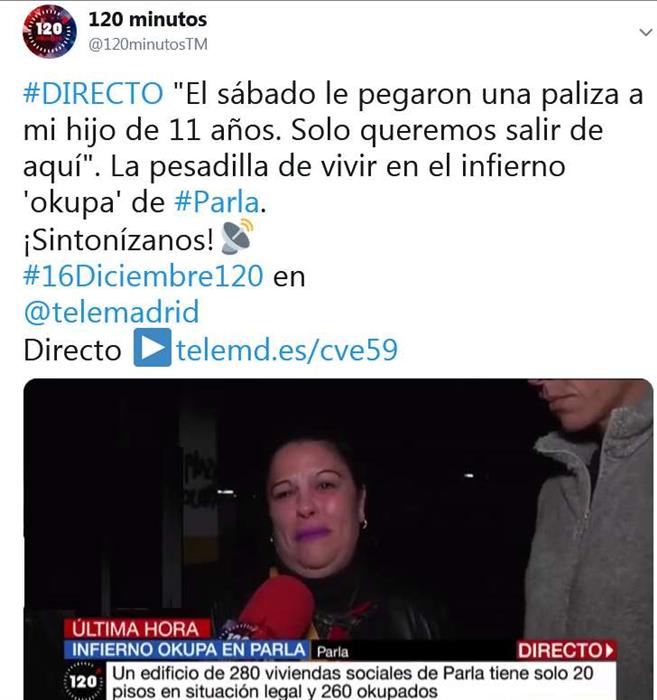The height and width of the screenshot is (700, 657).
Task: Open the telemd.es/cve59 link
Action: (x=287, y=350)
